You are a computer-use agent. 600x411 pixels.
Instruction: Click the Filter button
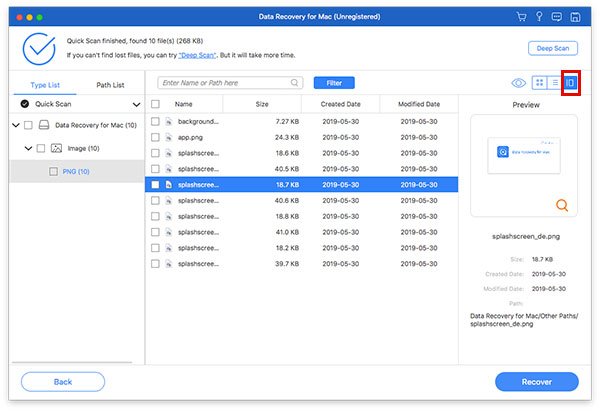click(334, 83)
